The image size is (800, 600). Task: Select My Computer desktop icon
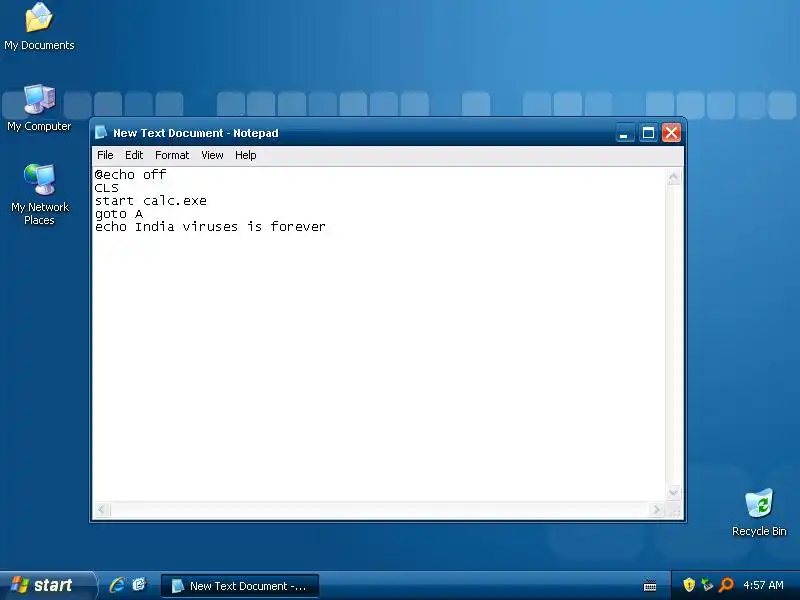click(x=39, y=108)
